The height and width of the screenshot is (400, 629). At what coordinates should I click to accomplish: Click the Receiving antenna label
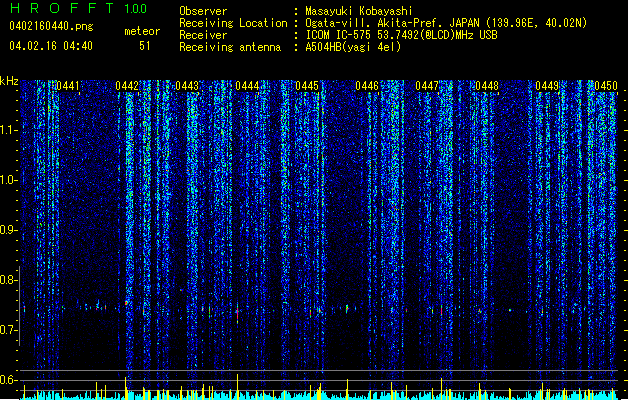pos(230,47)
